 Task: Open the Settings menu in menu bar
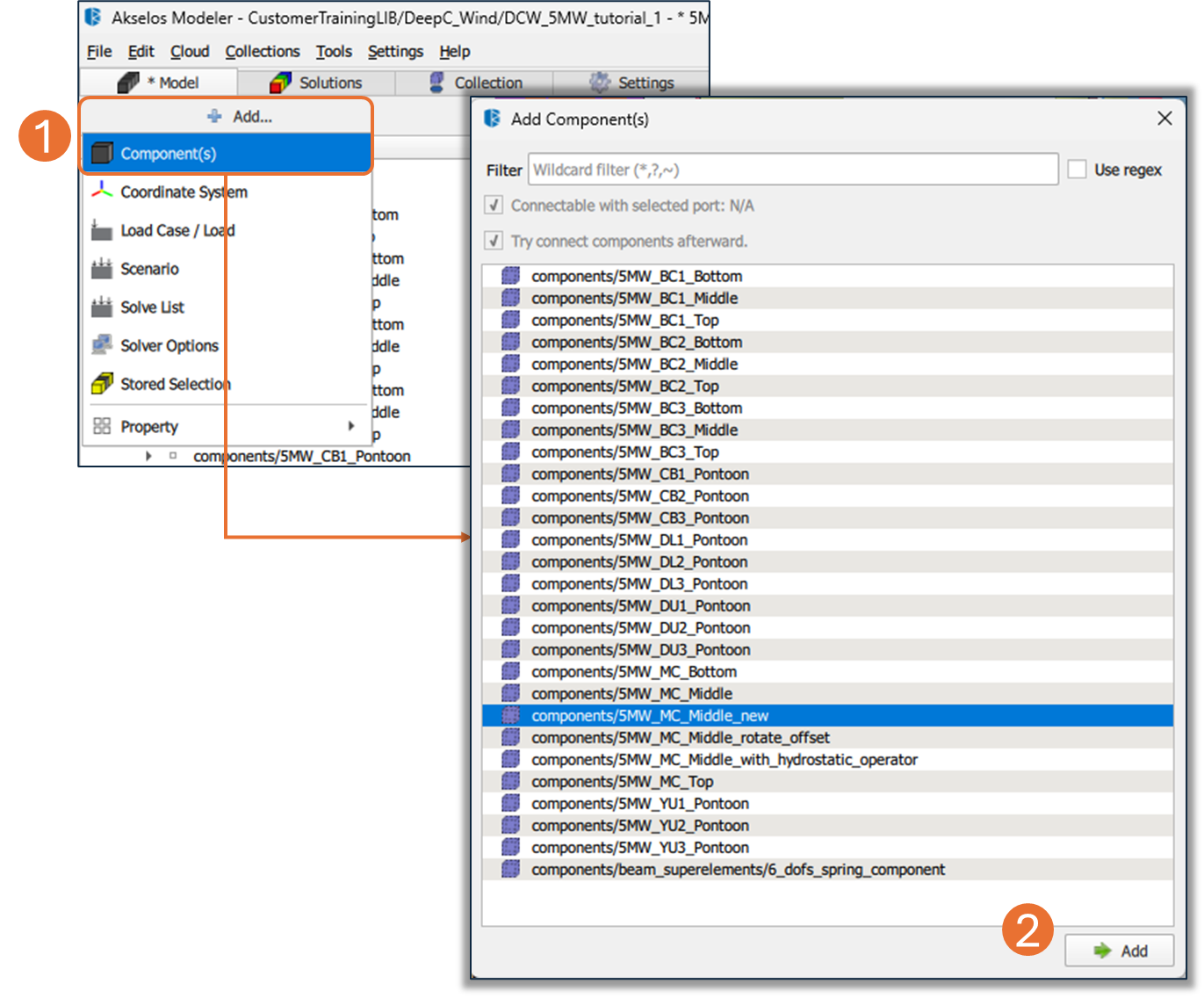tap(395, 51)
